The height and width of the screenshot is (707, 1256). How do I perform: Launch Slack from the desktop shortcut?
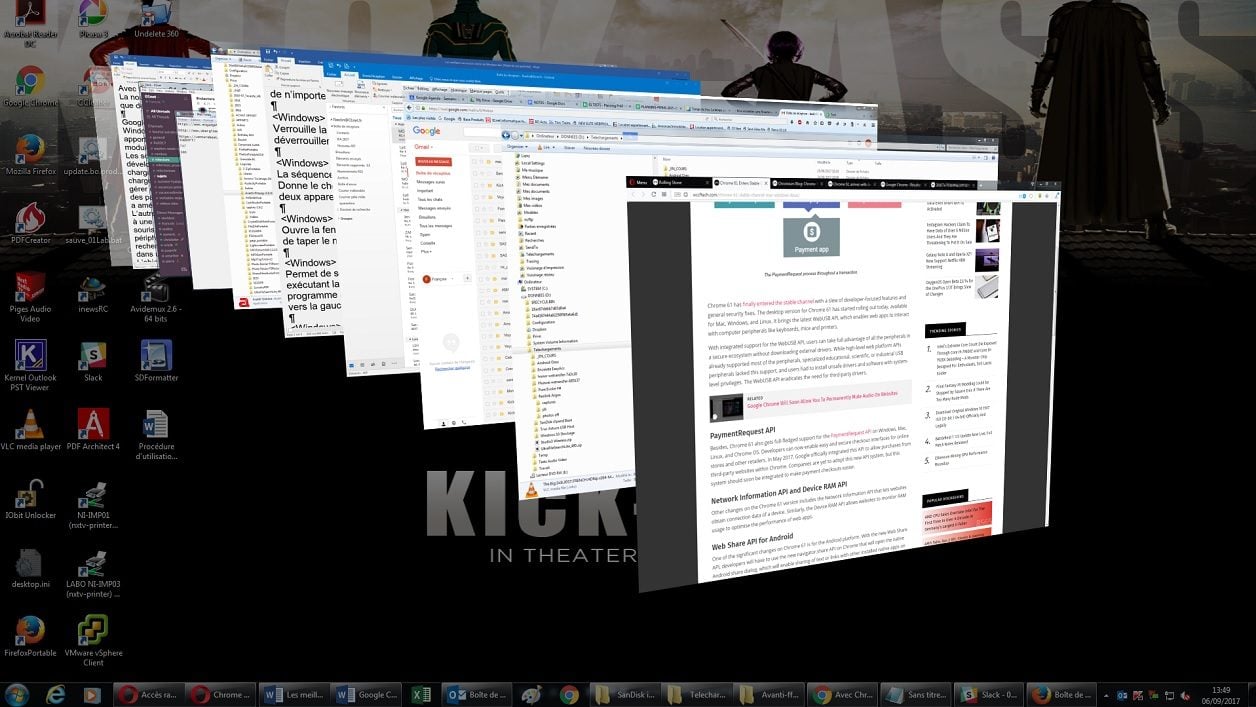coord(93,362)
